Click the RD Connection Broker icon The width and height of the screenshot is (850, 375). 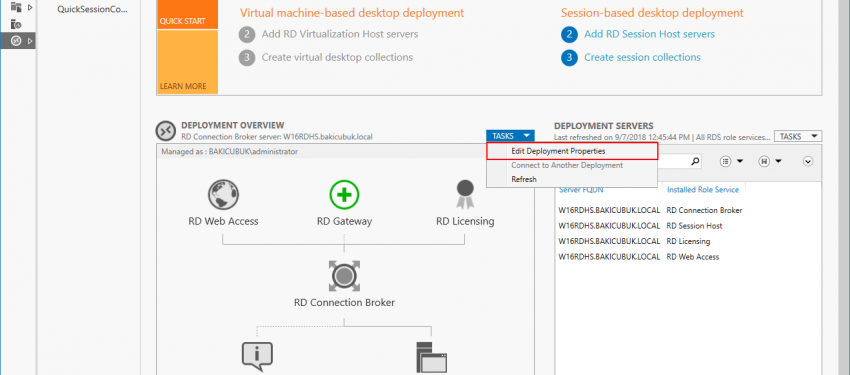(344, 276)
